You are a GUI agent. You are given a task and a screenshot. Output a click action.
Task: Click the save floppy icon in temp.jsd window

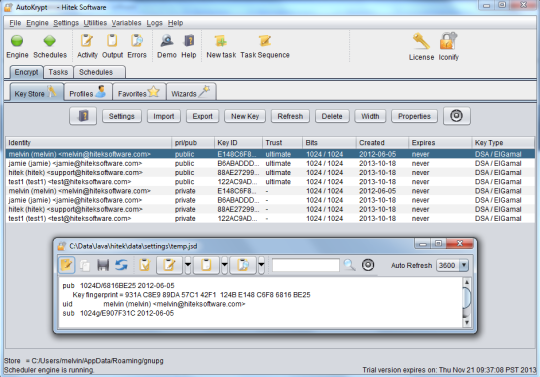pyautogui.click(x=103, y=265)
